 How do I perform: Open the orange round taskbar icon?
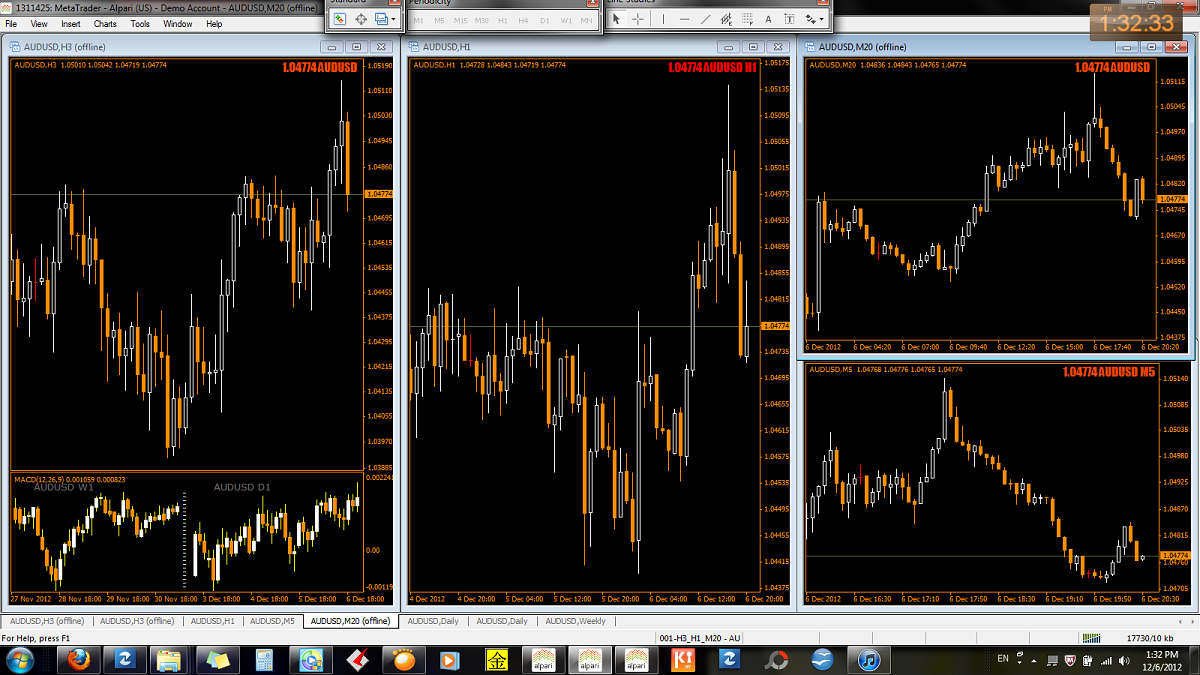coord(403,659)
